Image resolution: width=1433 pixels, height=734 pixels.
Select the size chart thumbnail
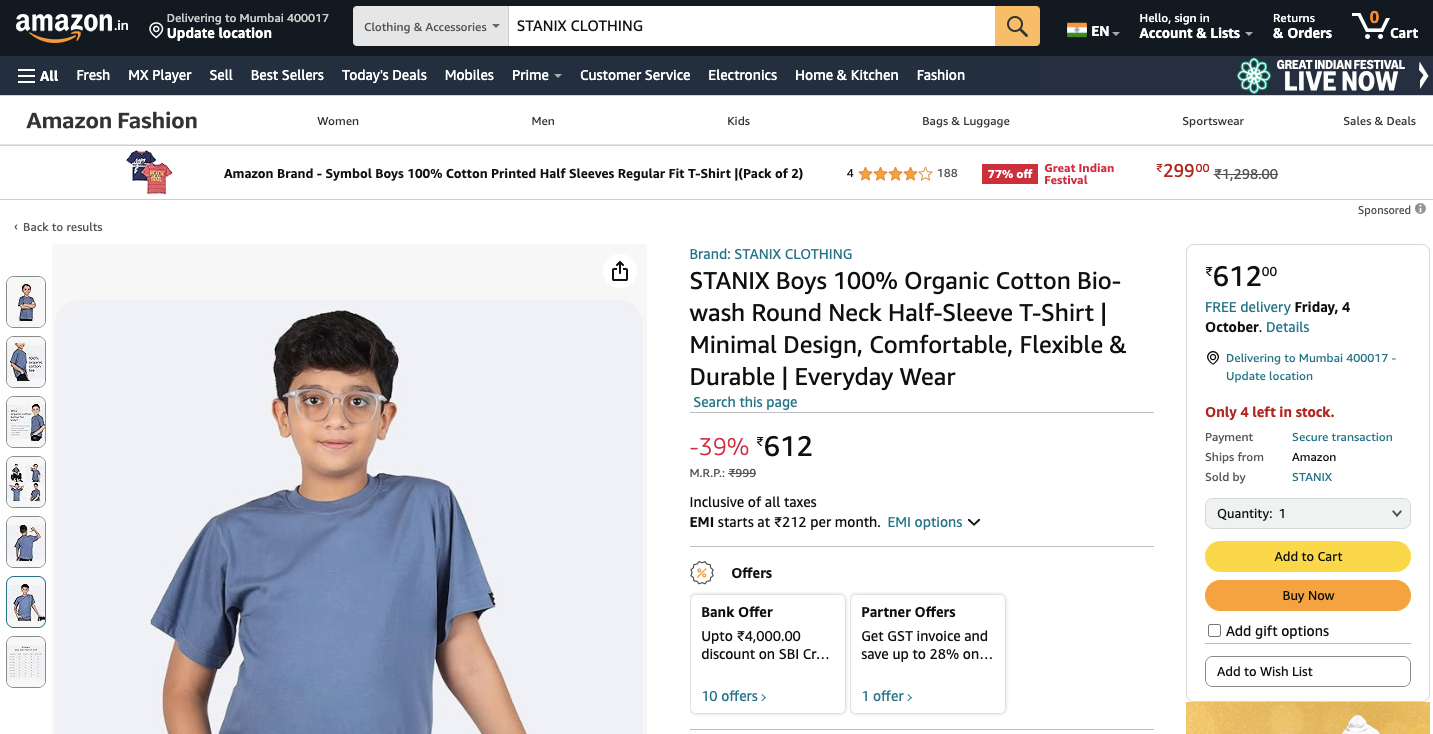(x=27, y=662)
